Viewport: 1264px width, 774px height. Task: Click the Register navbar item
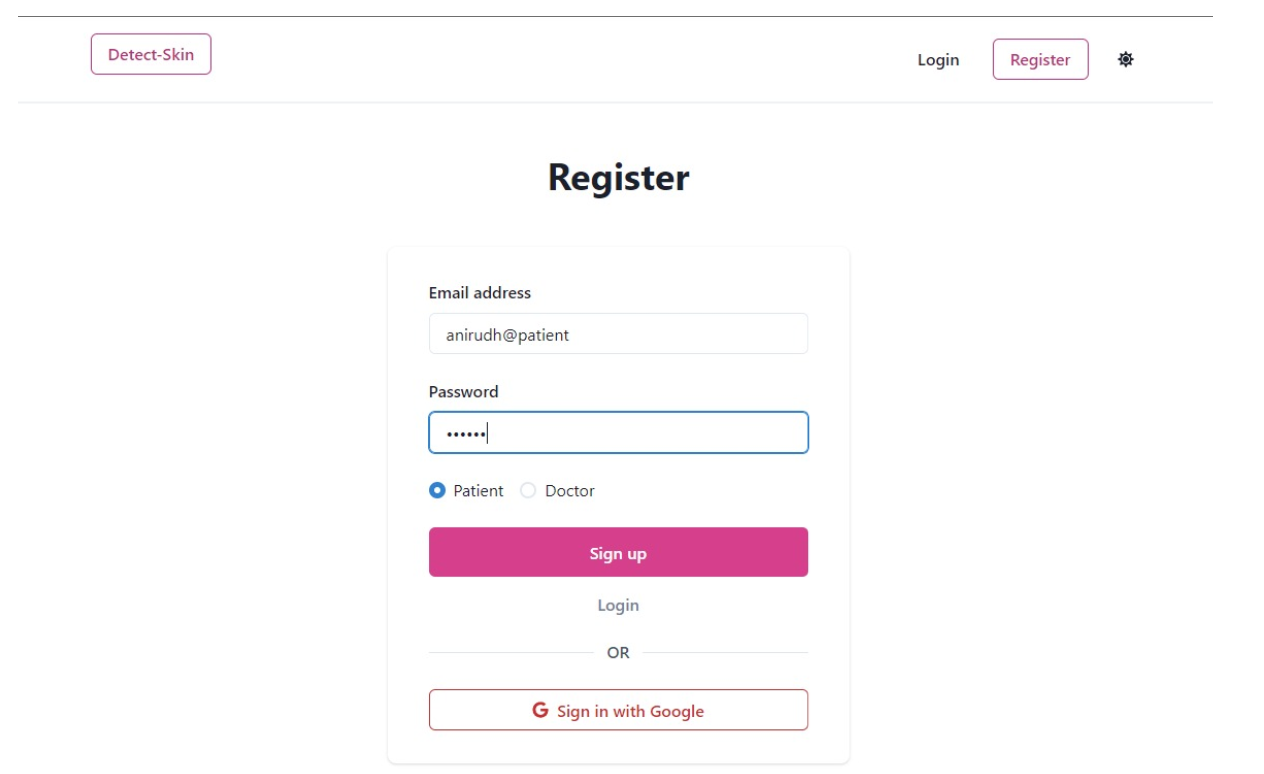(x=1040, y=60)
